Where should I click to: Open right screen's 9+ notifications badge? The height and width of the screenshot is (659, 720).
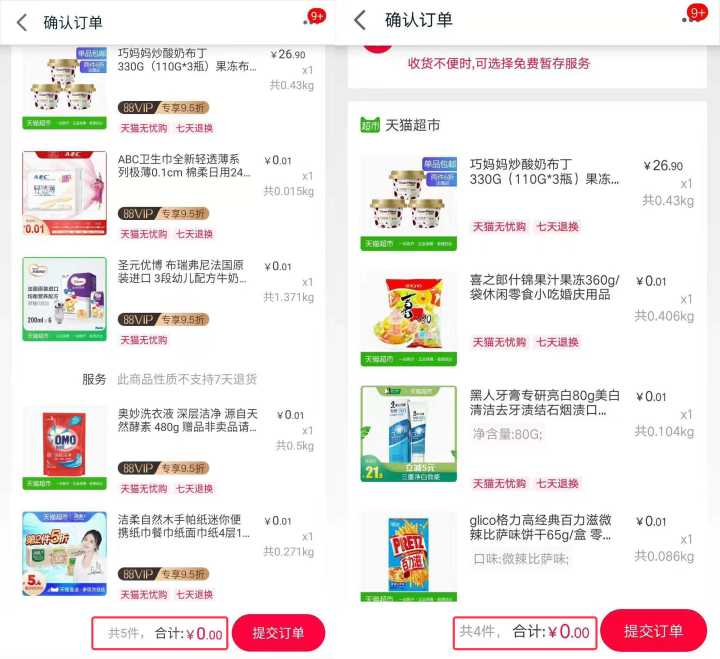tap(697, 13)
